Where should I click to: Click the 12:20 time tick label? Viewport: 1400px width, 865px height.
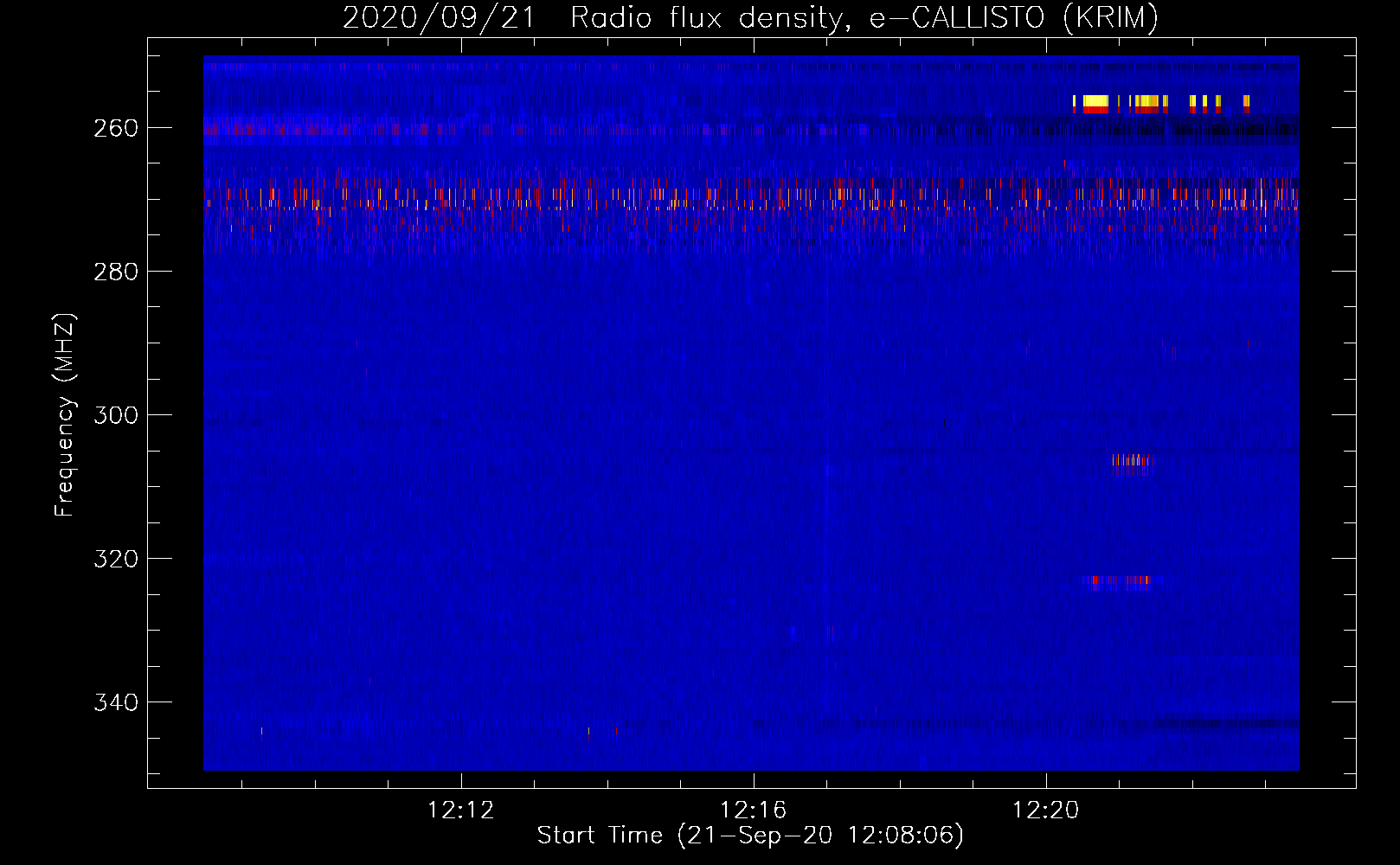pyautogui.click(x=1046, y=811)
